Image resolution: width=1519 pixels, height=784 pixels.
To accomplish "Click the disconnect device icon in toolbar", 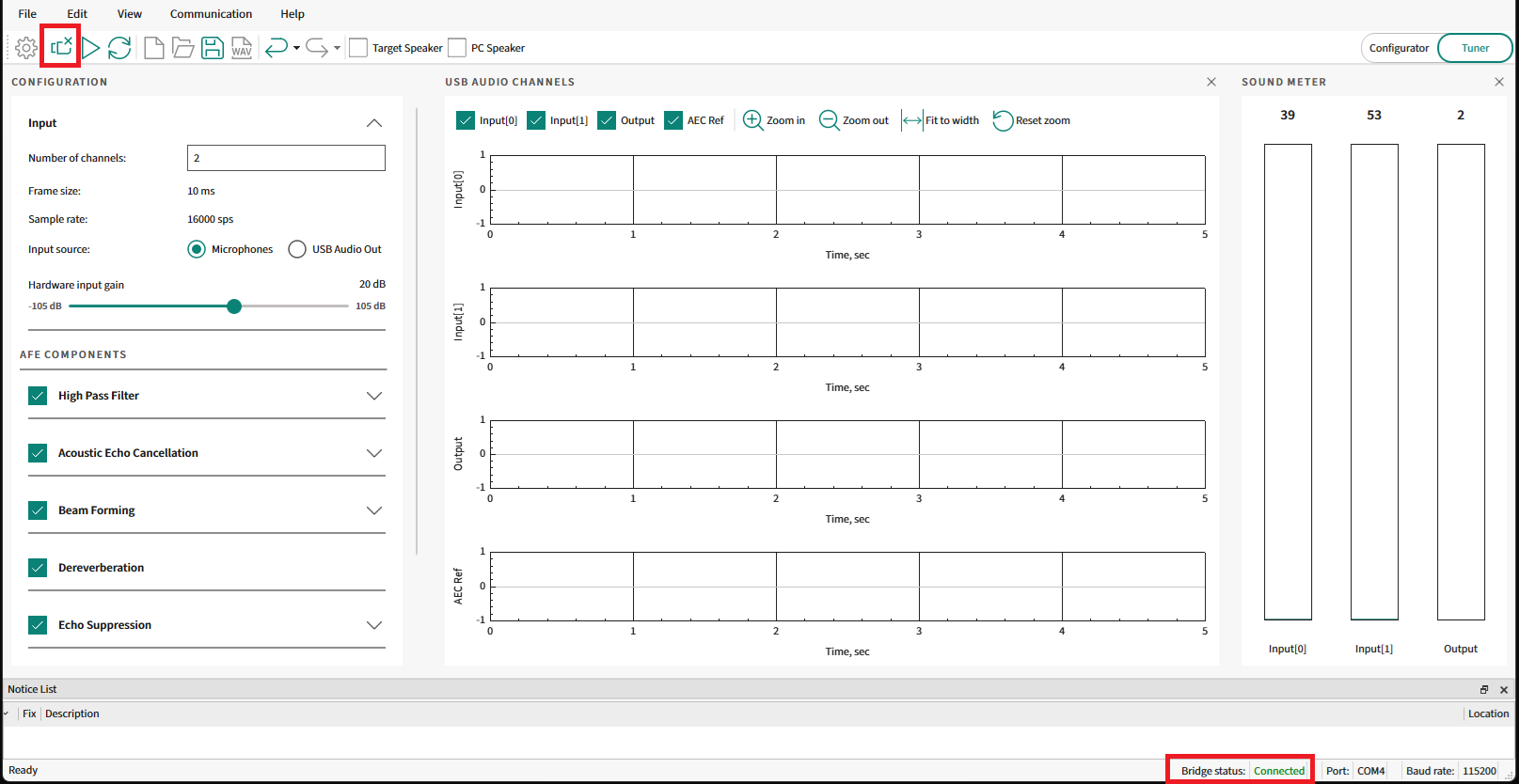I will [61, 47].
